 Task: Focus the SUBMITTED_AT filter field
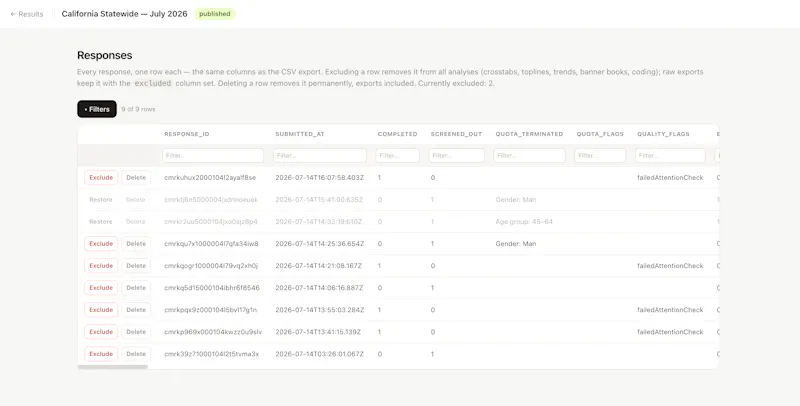pyautogui.click(x=320, y=156)
